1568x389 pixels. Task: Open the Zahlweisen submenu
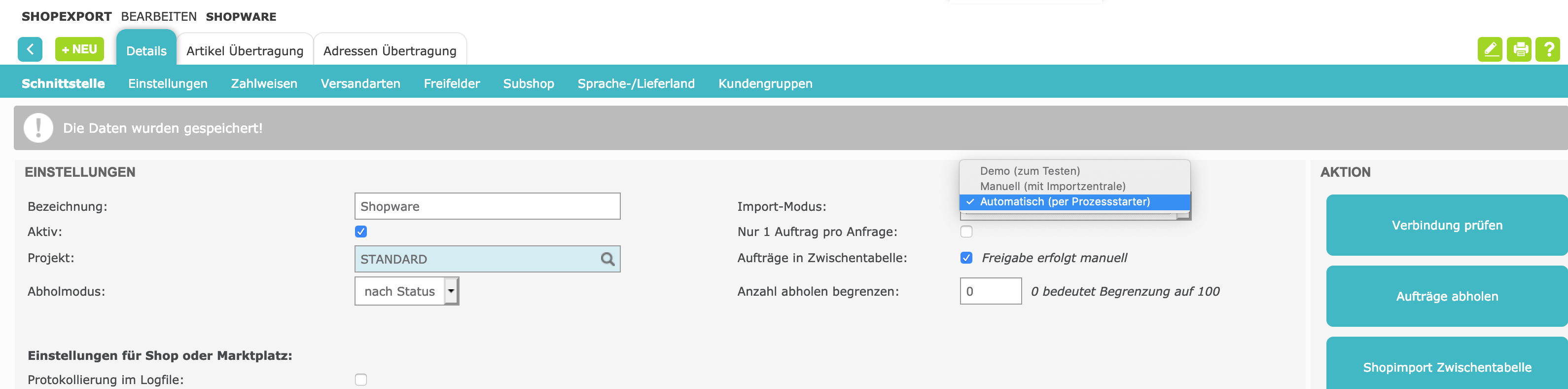(x=264, y=83)
